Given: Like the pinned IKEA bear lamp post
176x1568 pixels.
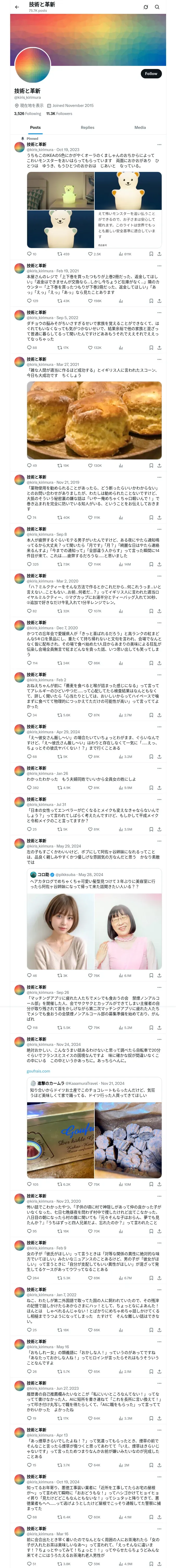Looking at the screenshot, I should coord(90,254).
